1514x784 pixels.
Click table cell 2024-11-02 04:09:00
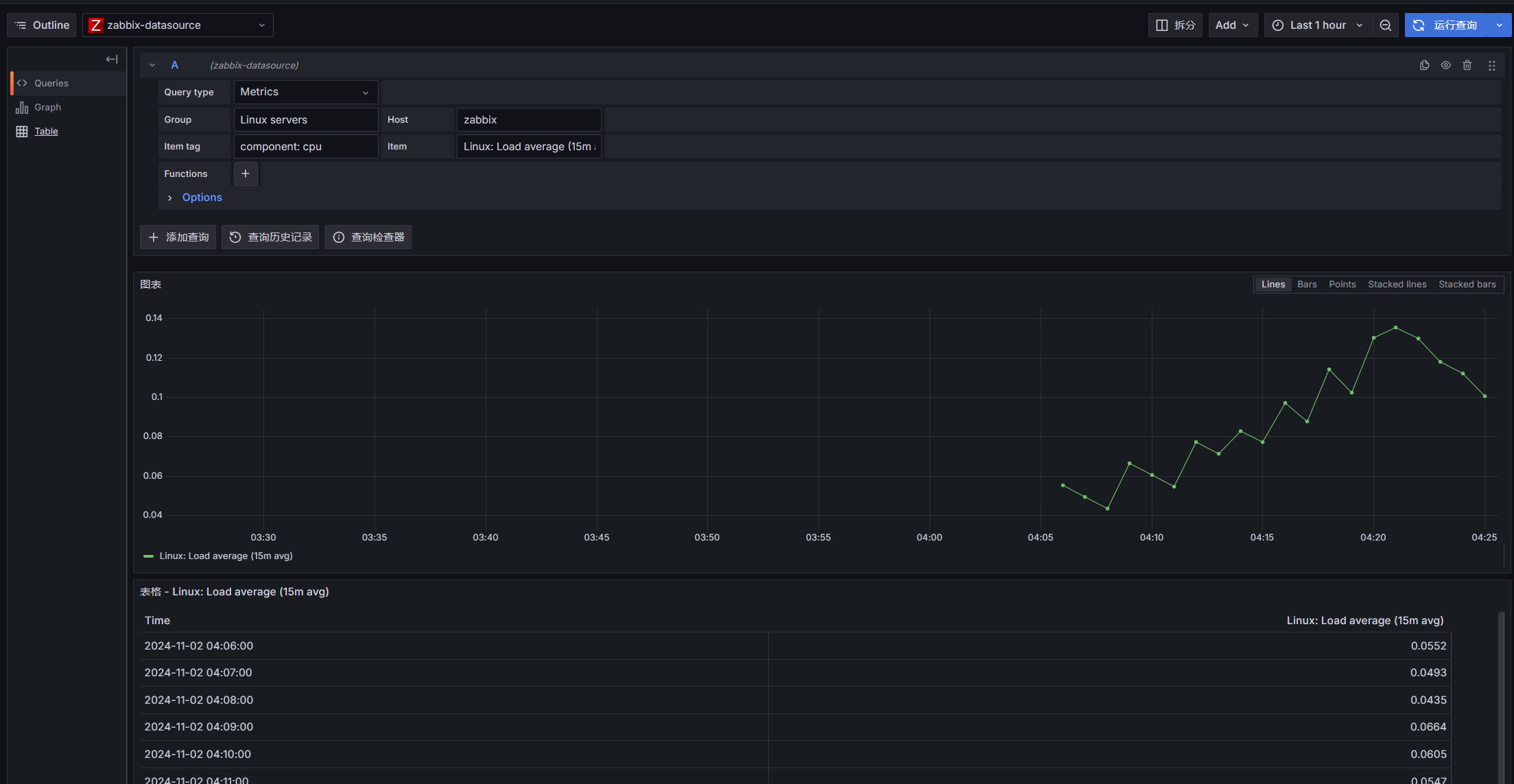[x=199, y=727]
